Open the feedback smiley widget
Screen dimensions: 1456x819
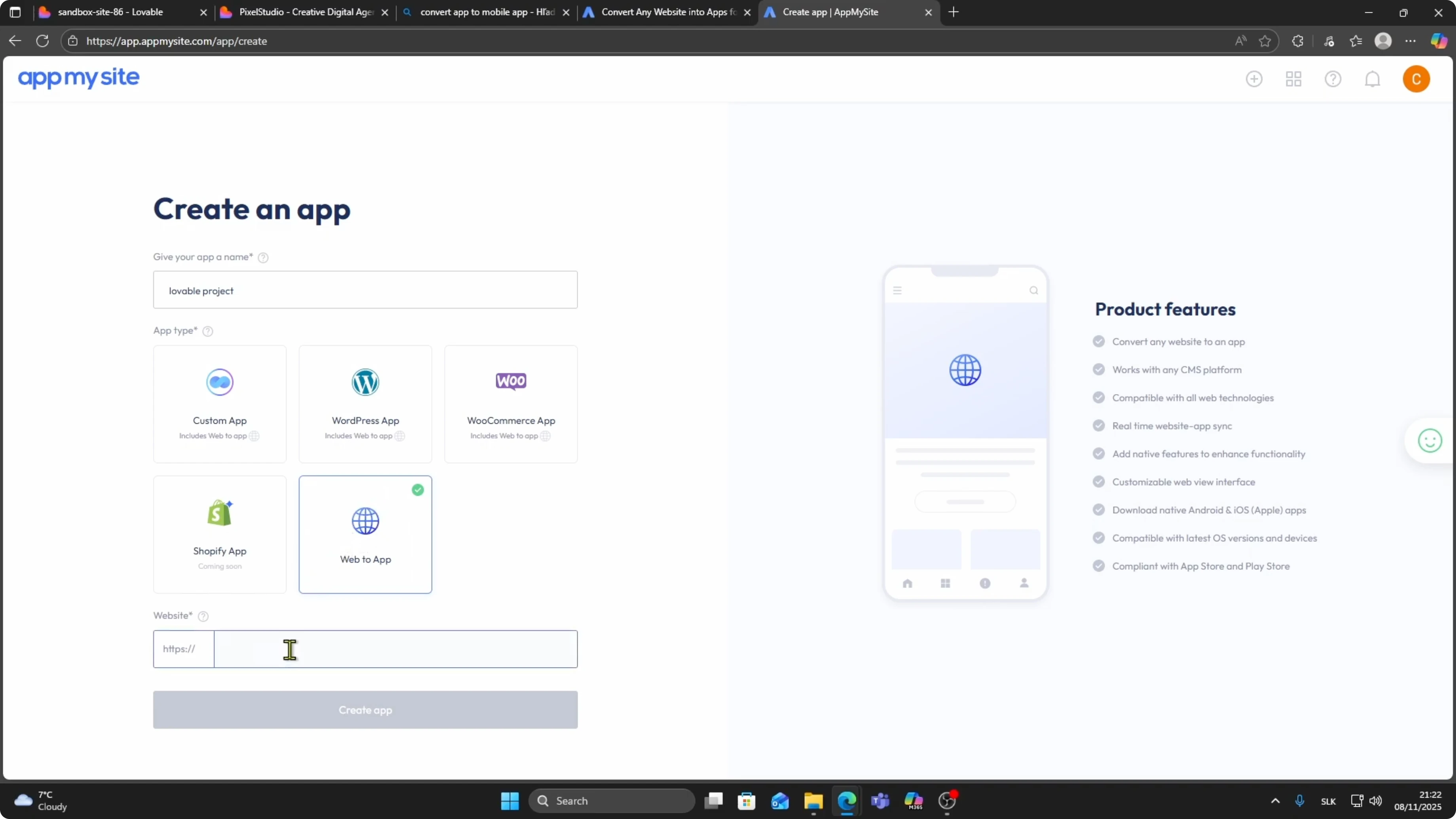(x=1430, y=441)
